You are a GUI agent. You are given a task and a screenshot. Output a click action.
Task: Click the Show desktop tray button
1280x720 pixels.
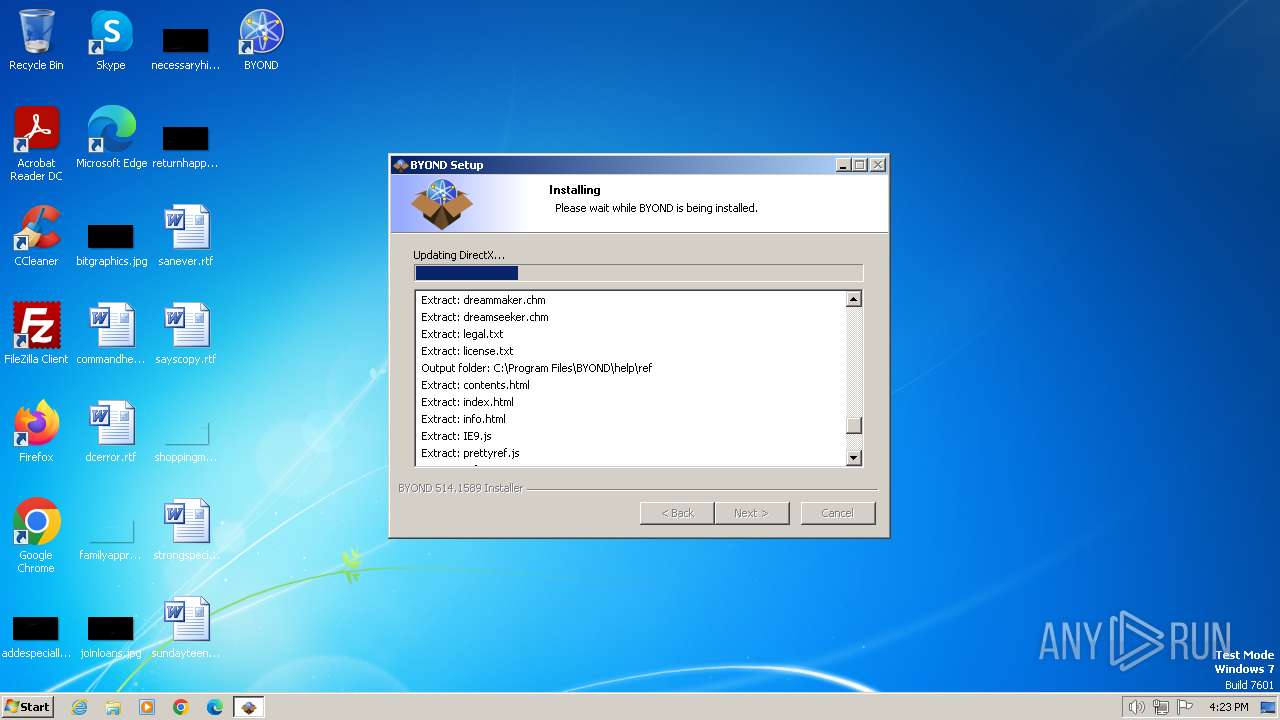(x=1269, y=707)
